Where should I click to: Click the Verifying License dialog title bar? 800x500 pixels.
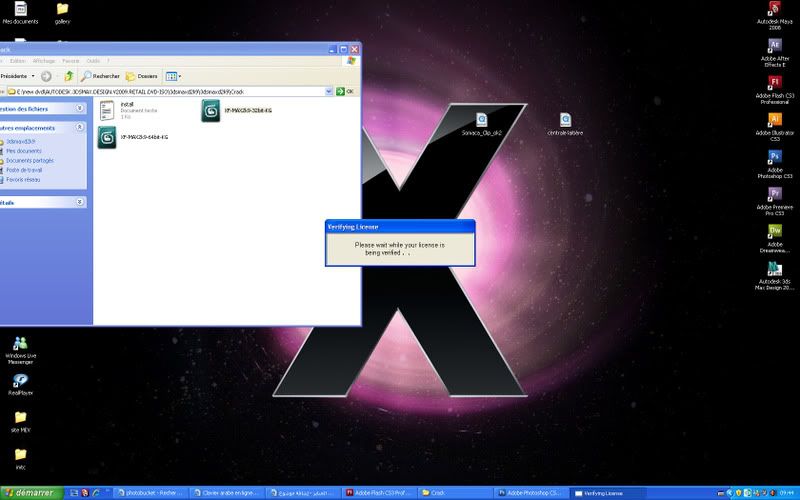[x=400, y=227]
